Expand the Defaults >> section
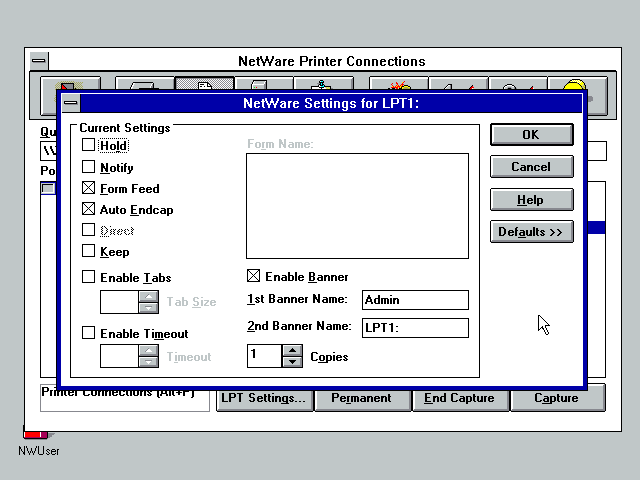The width and height of the screenshot is (640, 480). (x=531, y=232)
